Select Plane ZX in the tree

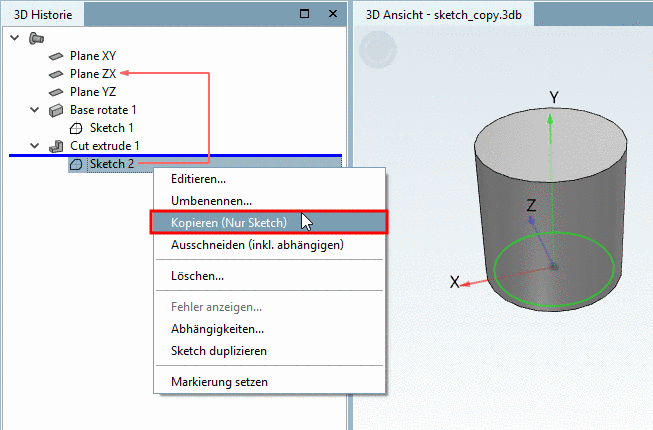93,74
